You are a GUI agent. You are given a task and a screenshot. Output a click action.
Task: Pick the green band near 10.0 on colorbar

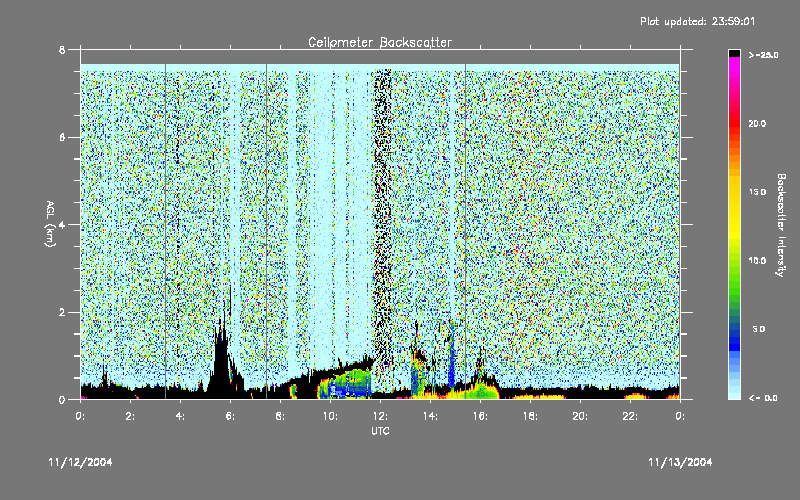[x=734, y=265]
